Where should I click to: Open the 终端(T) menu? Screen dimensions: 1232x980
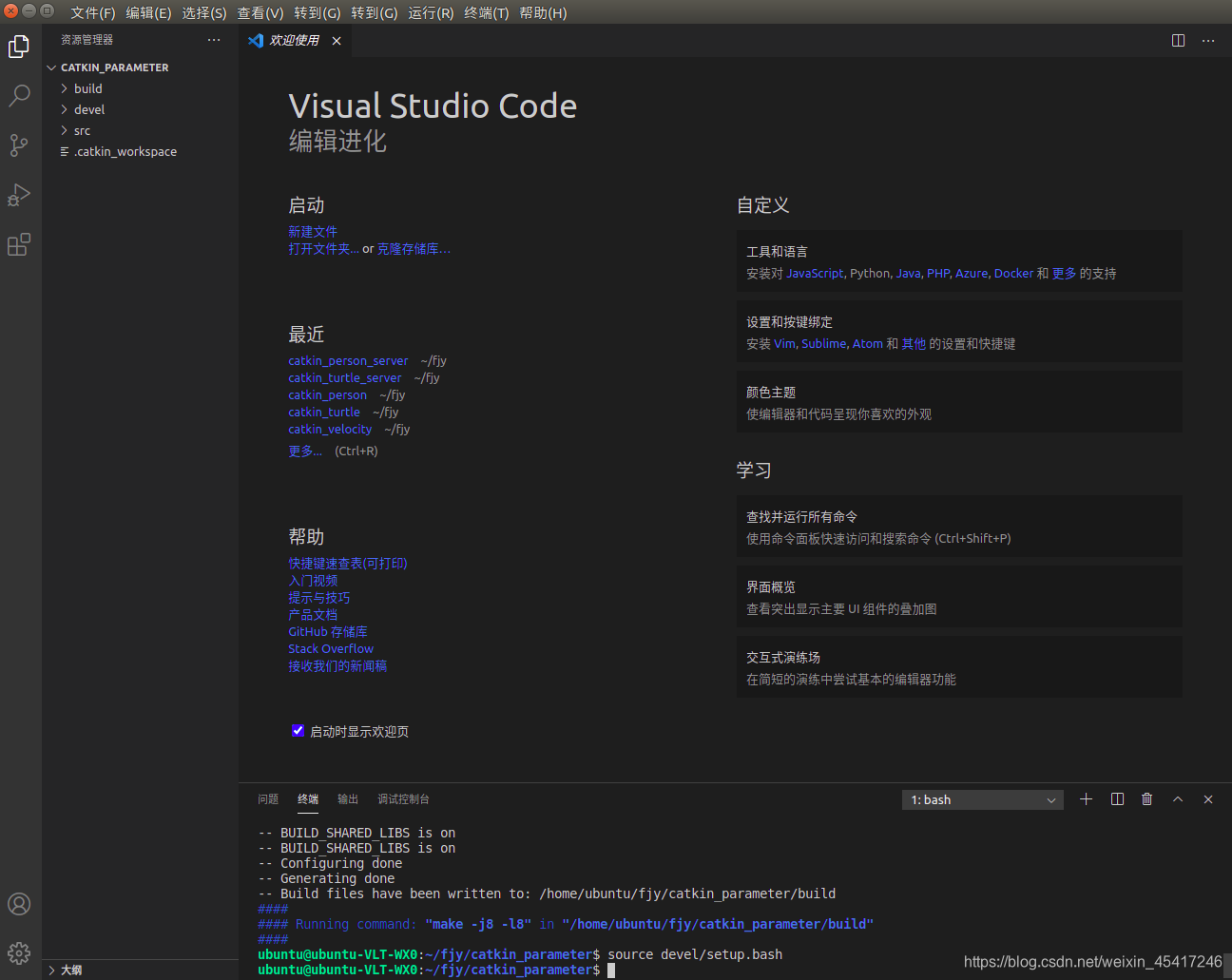point(487,12)
